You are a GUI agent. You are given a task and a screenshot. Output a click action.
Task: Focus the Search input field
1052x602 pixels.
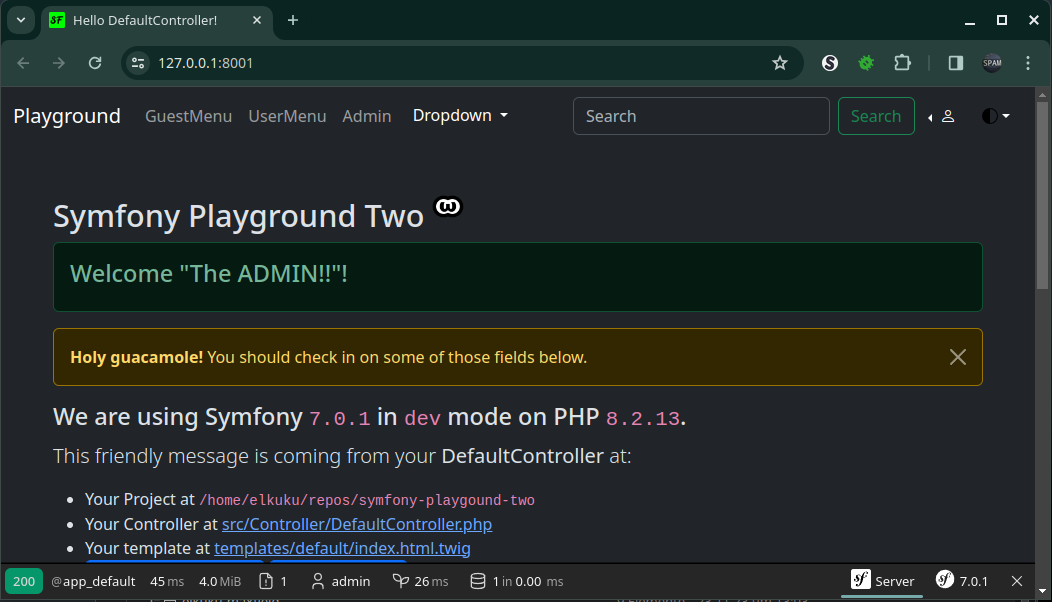701,116
